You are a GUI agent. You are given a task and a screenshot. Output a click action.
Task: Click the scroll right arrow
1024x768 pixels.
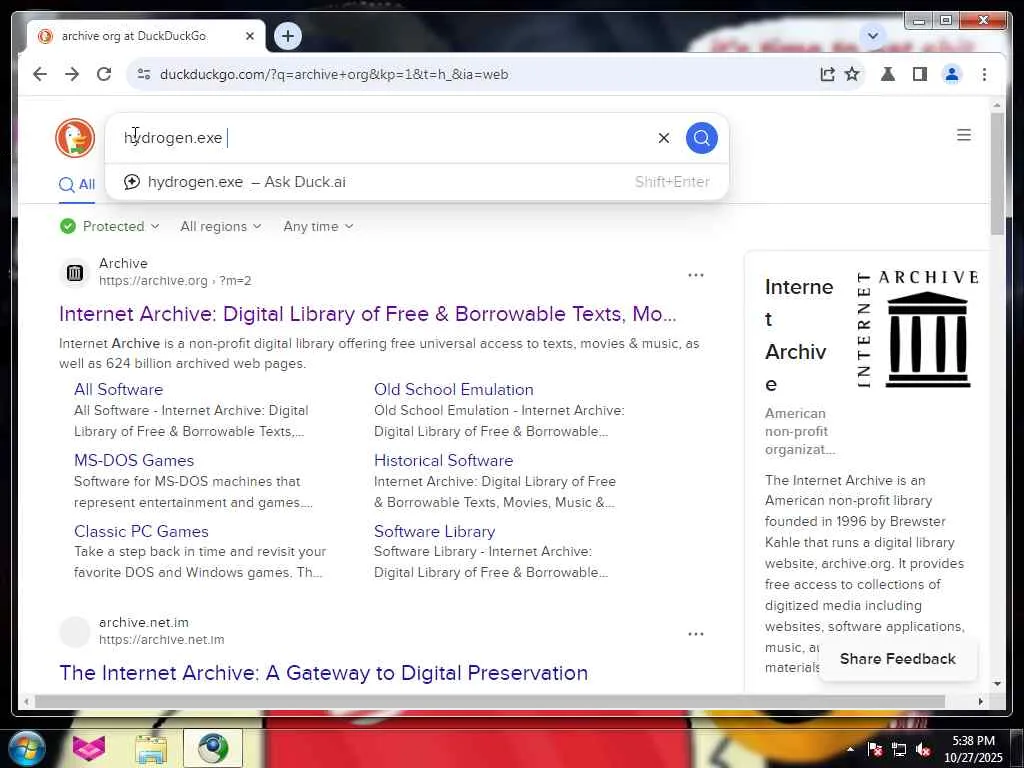pyautogui.click(x=980, y=701)
